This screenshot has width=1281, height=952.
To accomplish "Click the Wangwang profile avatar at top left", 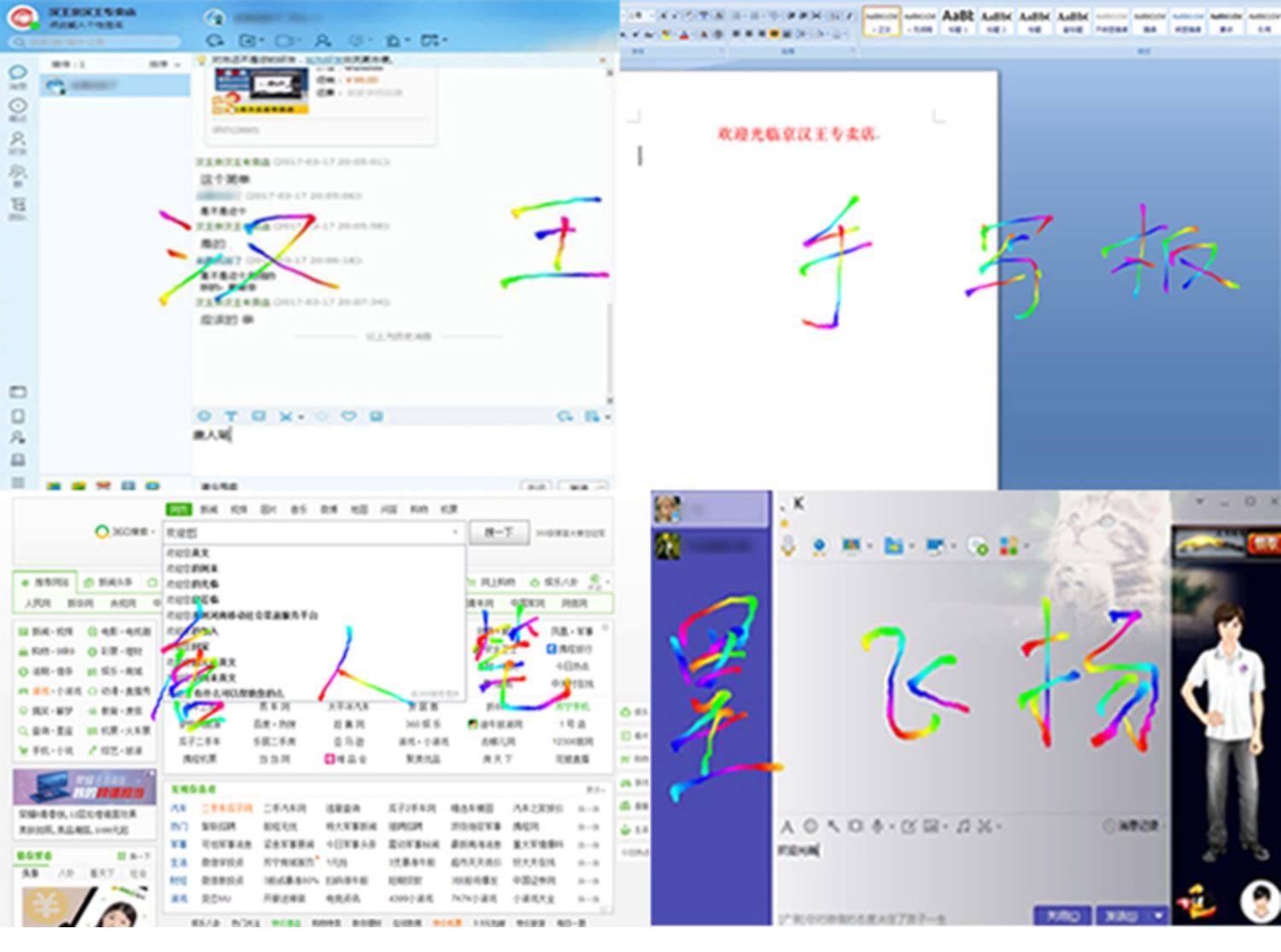I will point(23,17).
